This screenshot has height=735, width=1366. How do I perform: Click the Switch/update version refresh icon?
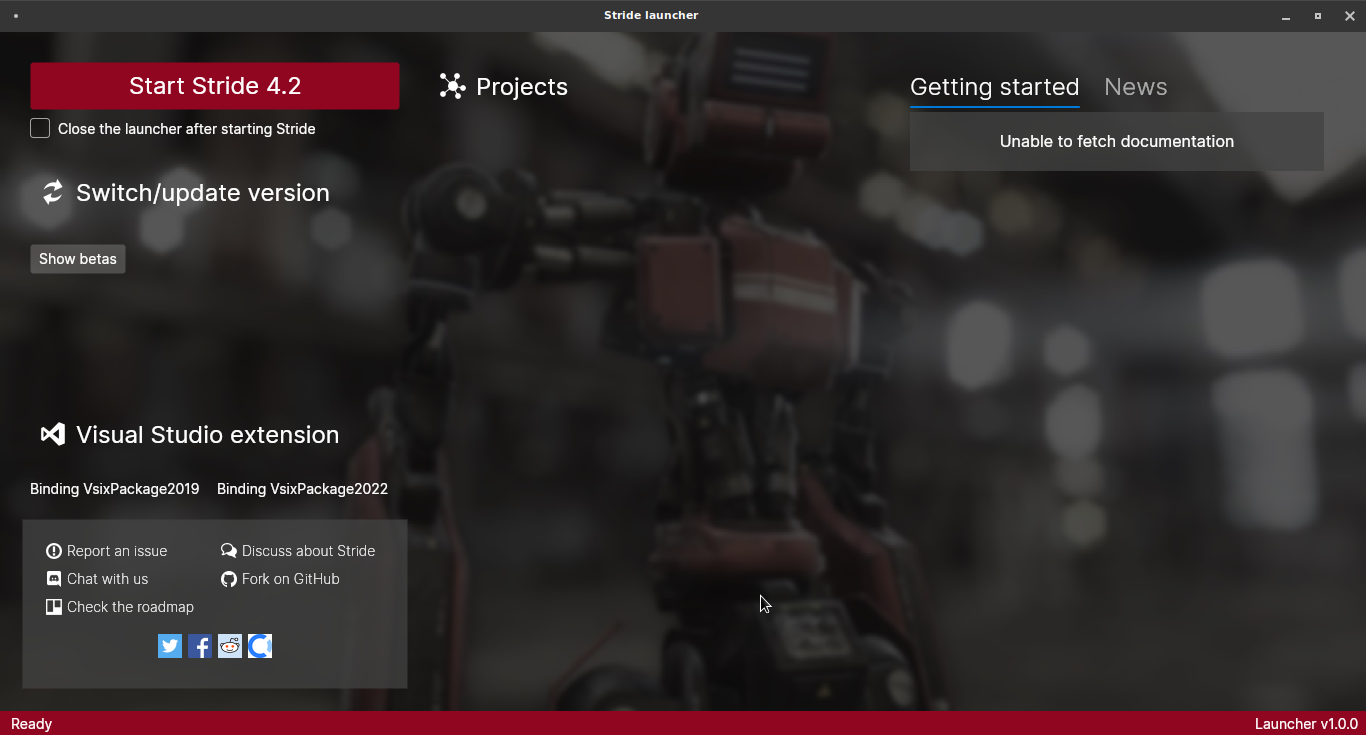(52, 192)
